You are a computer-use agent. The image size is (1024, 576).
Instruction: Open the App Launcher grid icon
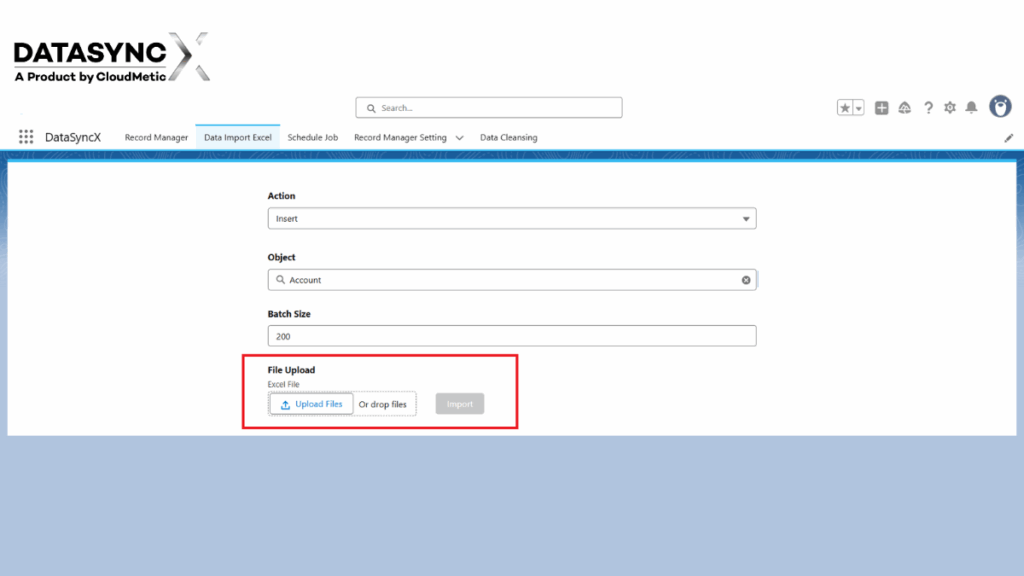(26, 137)
